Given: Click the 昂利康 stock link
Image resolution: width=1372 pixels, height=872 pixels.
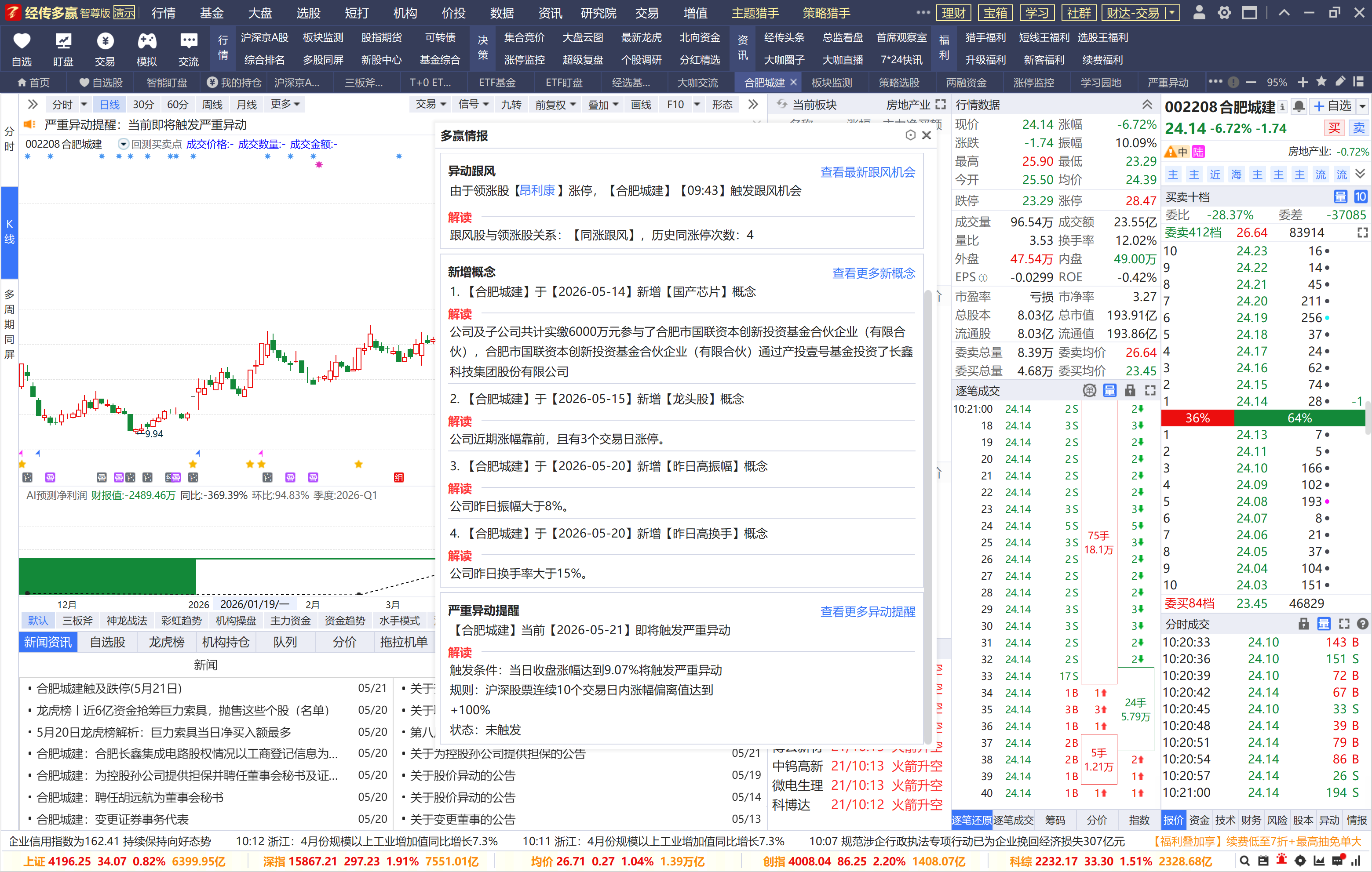Looking at the screenshot, I should 537,190.
